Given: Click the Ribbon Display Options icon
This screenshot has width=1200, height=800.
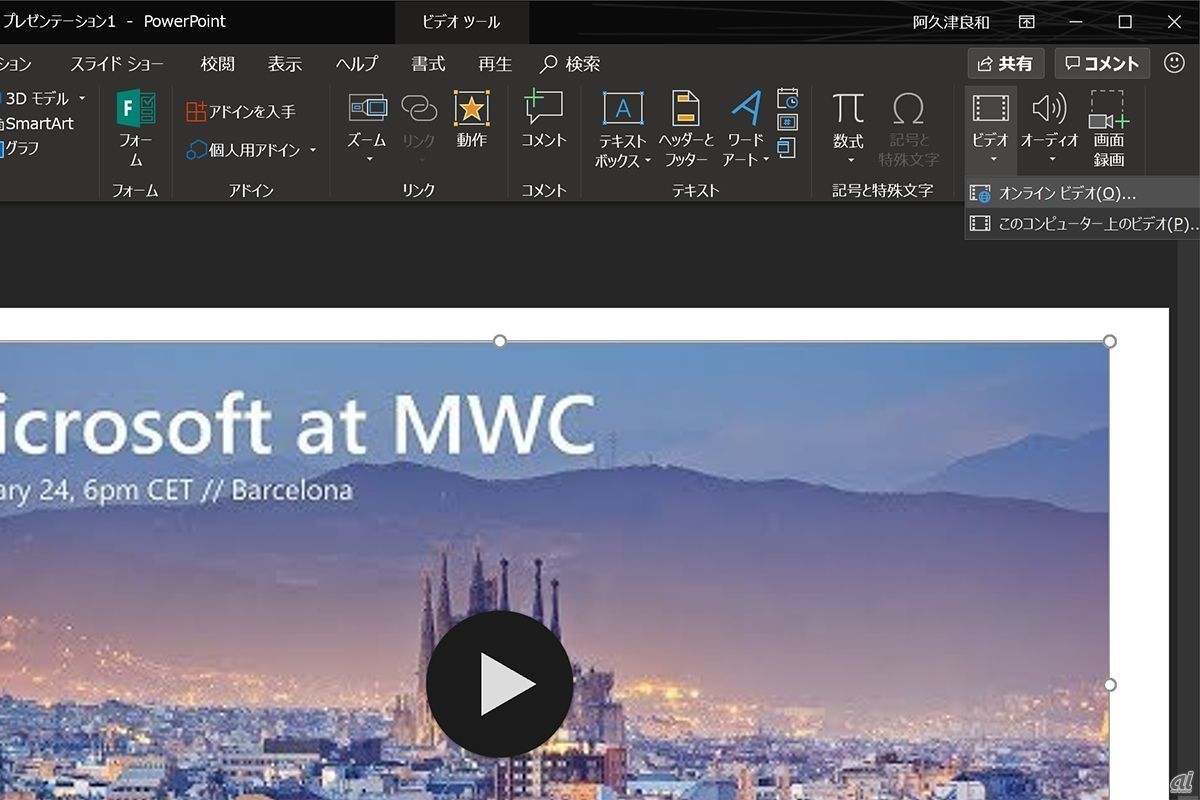Looking at the screenshot, I should [1027, 21].
